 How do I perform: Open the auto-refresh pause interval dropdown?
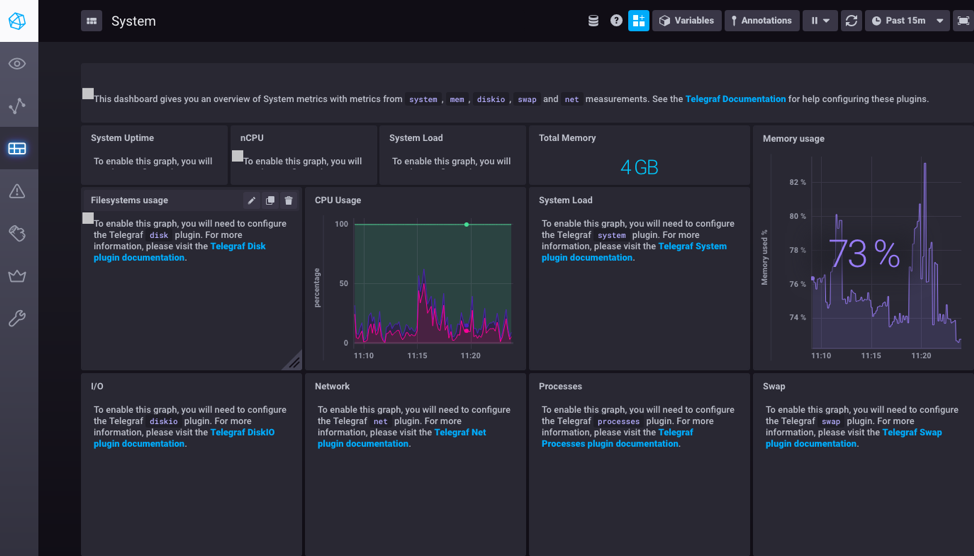(819, 21)
